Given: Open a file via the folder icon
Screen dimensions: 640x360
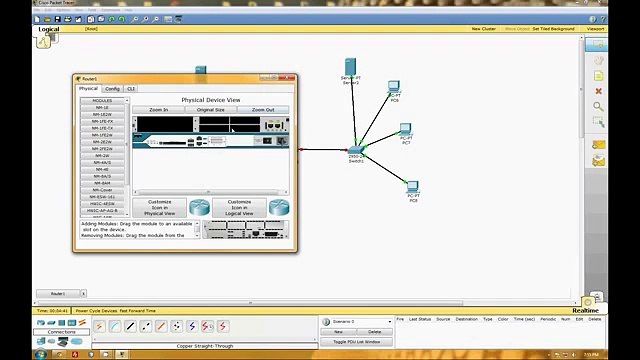Looking at the screenshot, I should point(47,19).
